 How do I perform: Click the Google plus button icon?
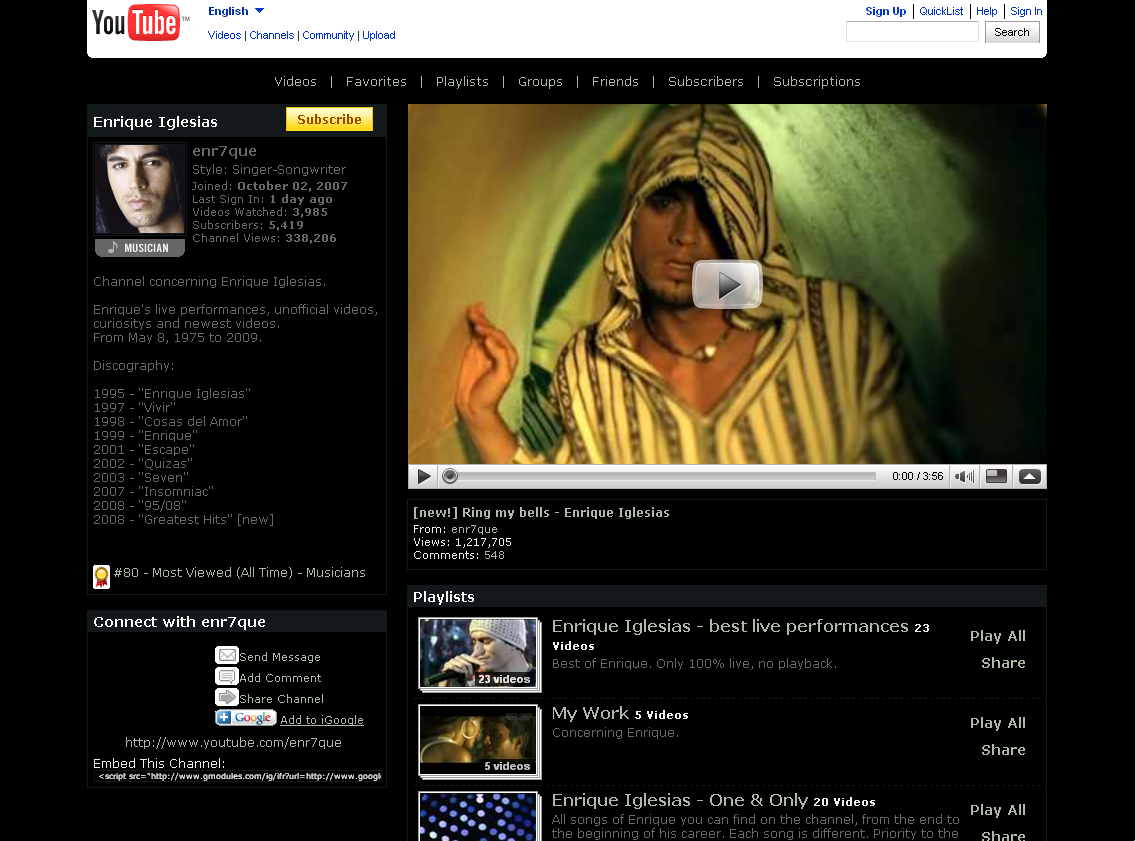pos(245,717)
